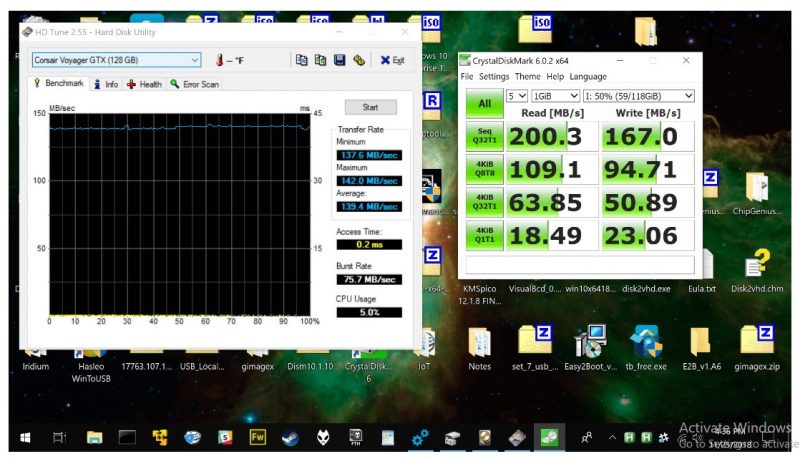
Task: Click the CrystalDiskMark comment text field
Action: click(x=580, y=264)
